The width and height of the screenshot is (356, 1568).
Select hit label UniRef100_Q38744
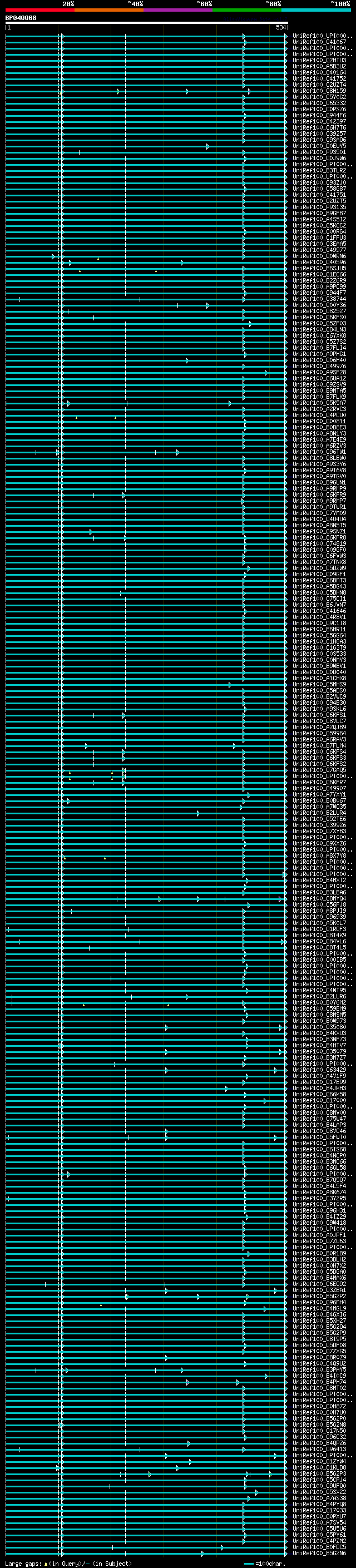[319, 299]
